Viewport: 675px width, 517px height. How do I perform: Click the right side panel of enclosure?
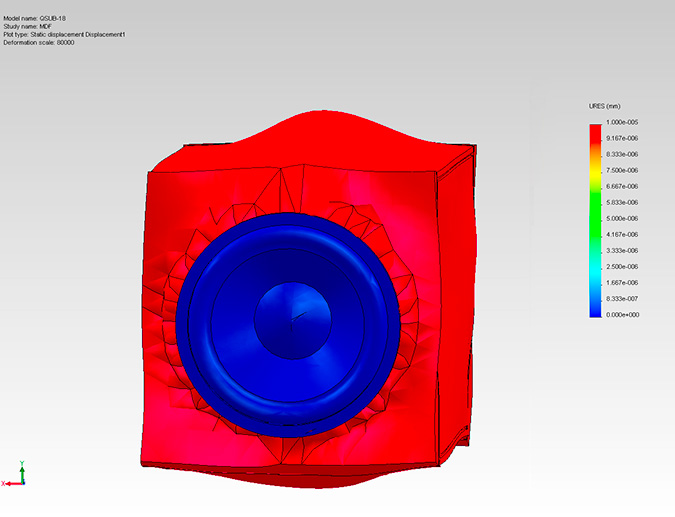pos(455,300)
